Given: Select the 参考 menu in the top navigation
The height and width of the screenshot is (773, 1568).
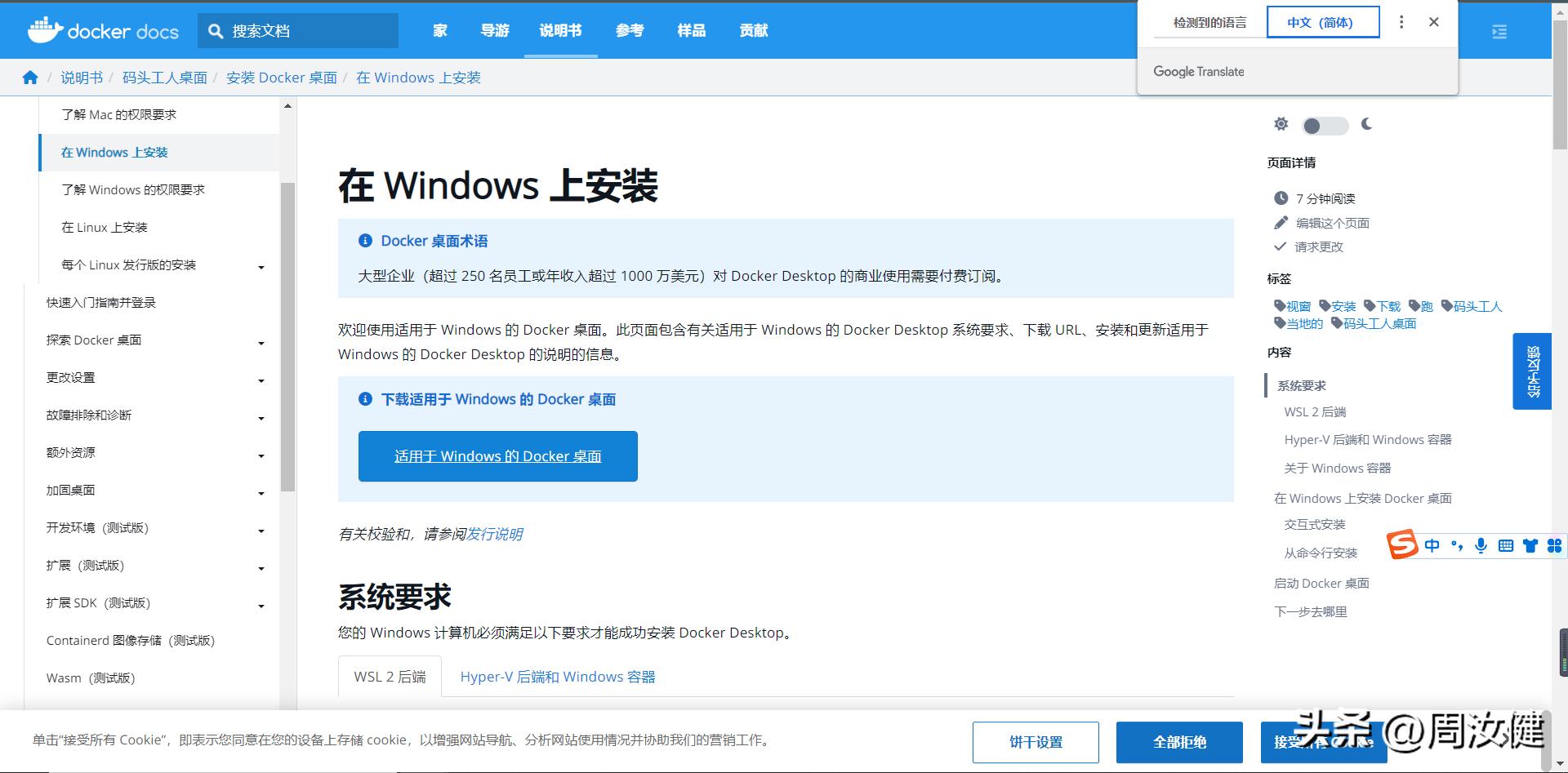Looking at the screenshot, I should coord(629,30).
